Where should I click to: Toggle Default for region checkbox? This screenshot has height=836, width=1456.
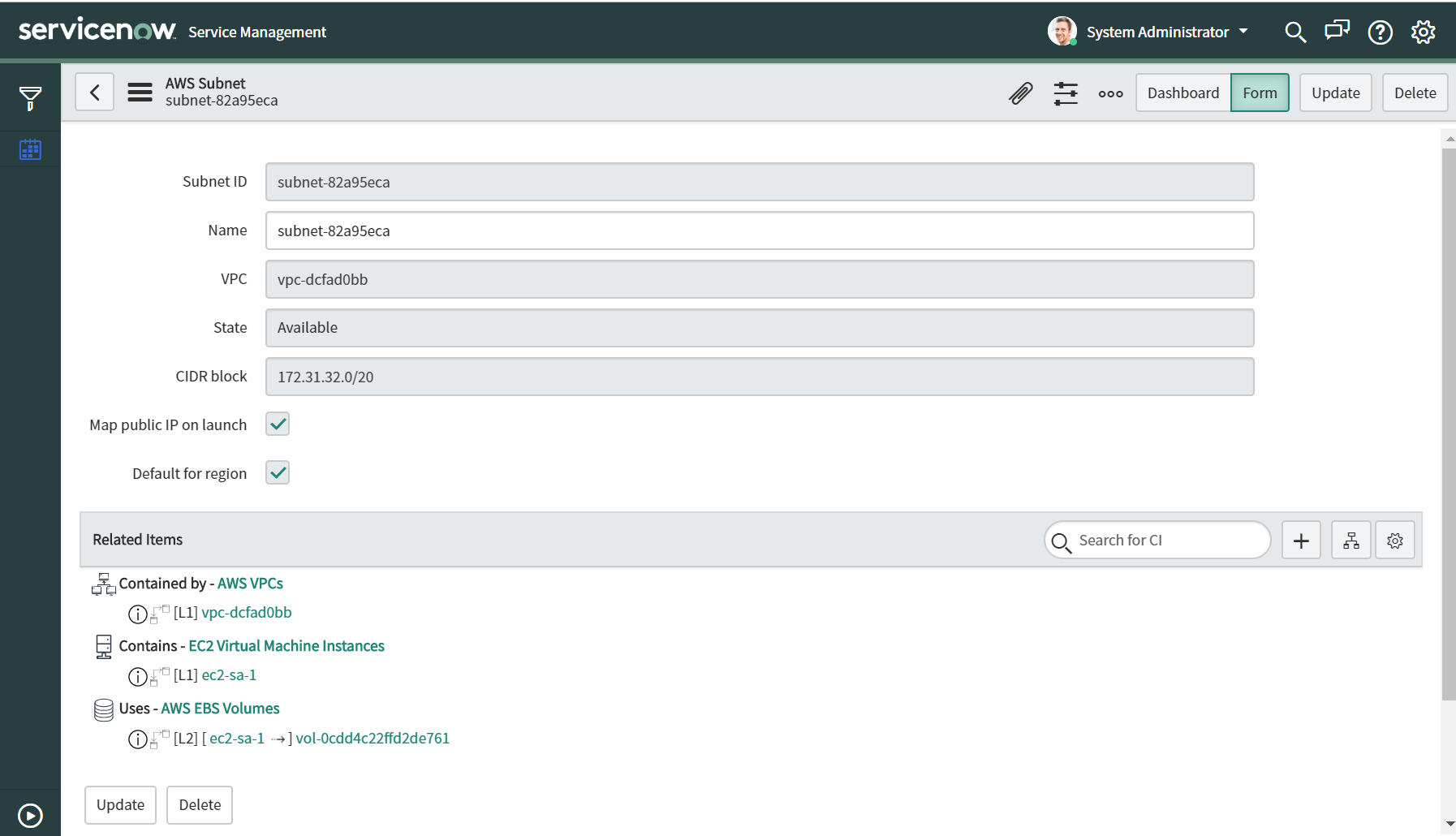click(x=278, y=472)
